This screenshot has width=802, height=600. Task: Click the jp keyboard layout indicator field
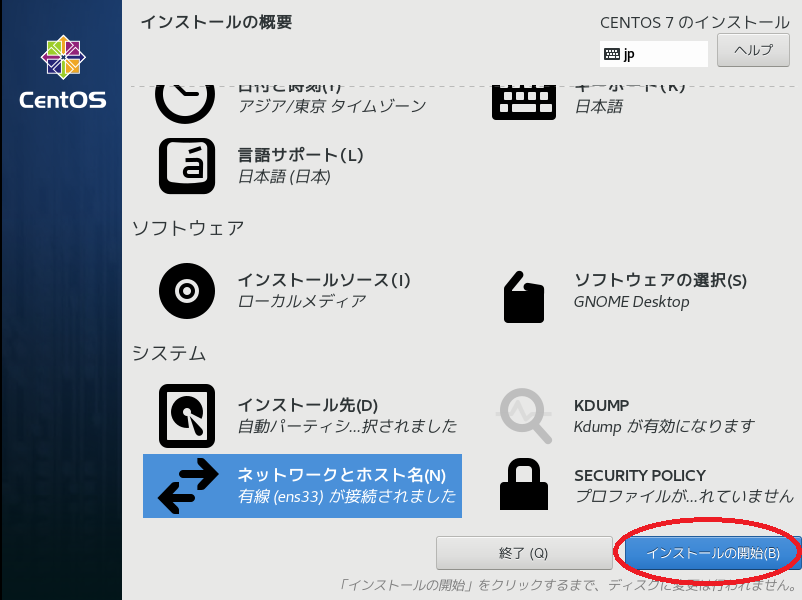click(x=654, y=54)
